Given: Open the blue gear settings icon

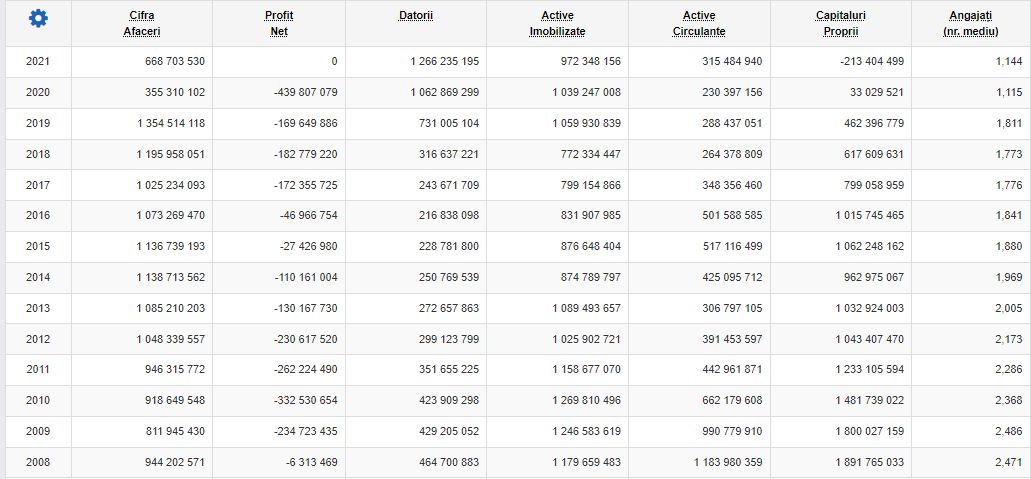Looking at the screenshot, I should pos(39,19).
